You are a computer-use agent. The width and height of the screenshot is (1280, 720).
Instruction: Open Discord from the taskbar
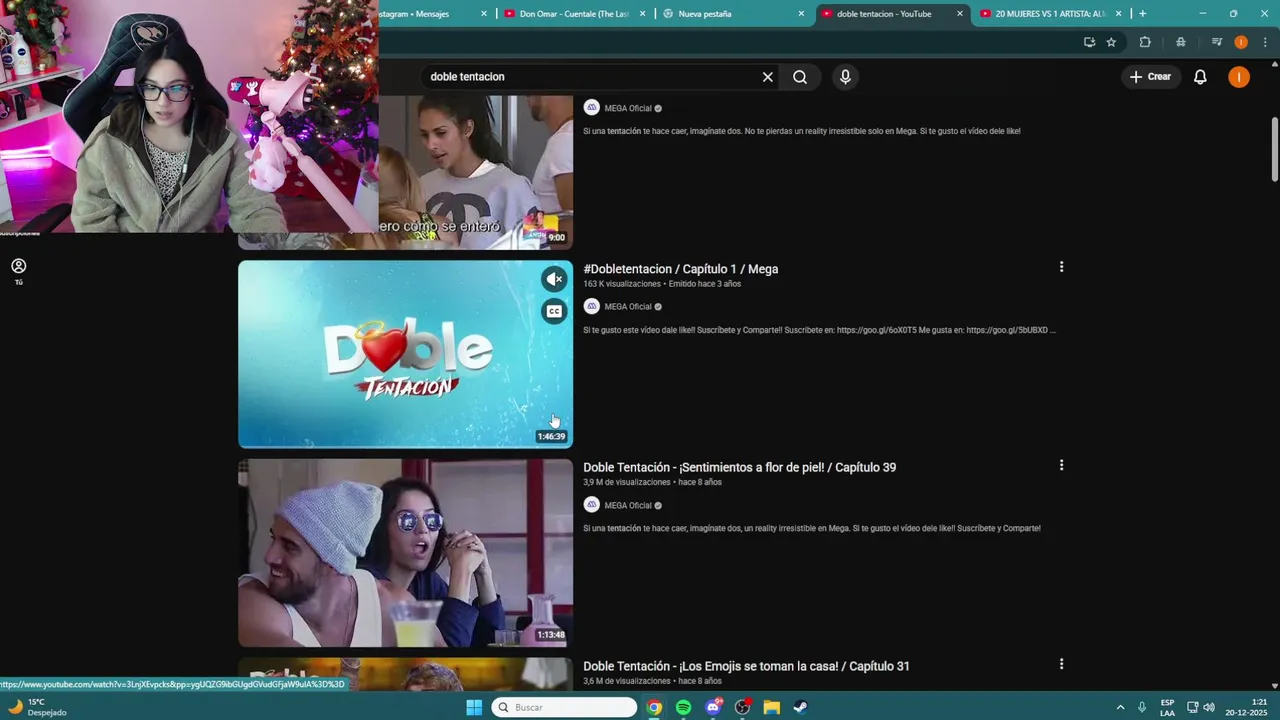click(713, 707)
